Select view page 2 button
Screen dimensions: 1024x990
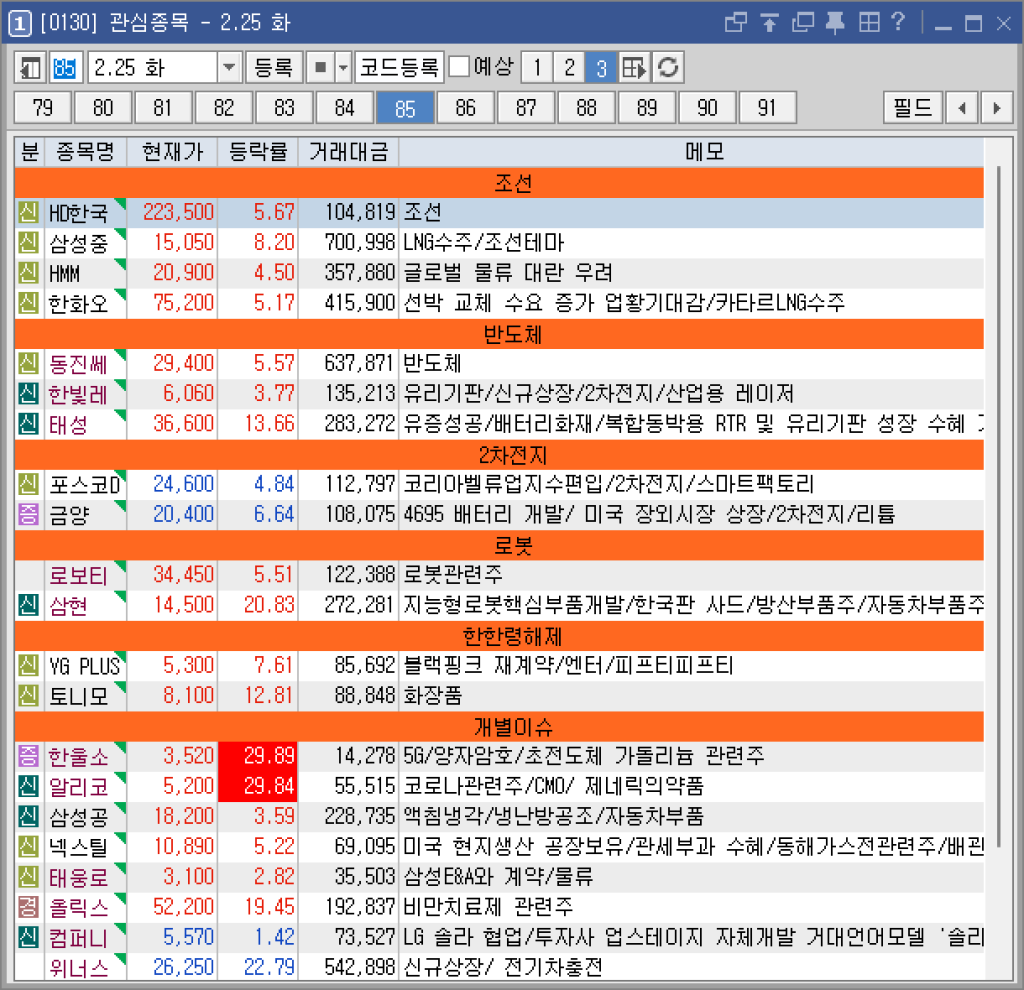click(569, 67)
